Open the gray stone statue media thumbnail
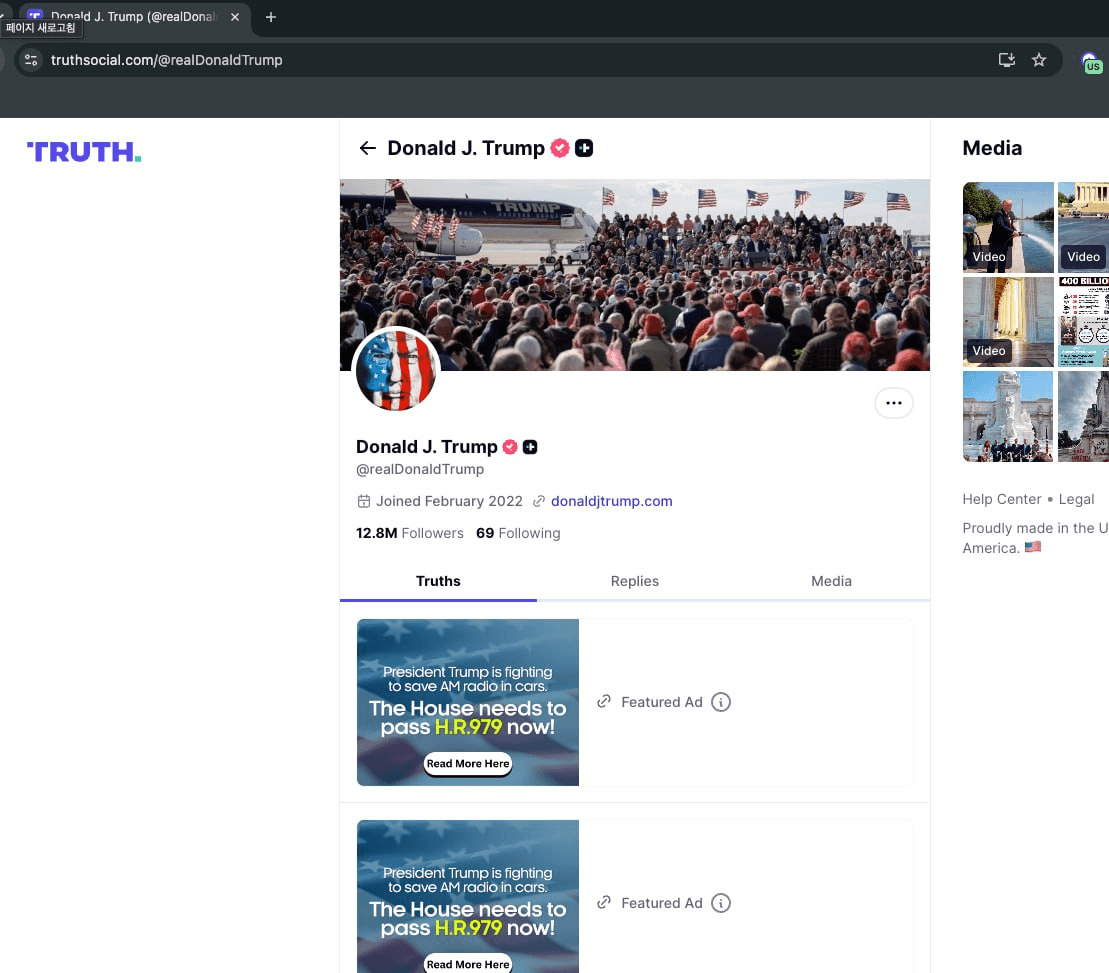Screen dimensions: 1109x973 [1084, 416]
